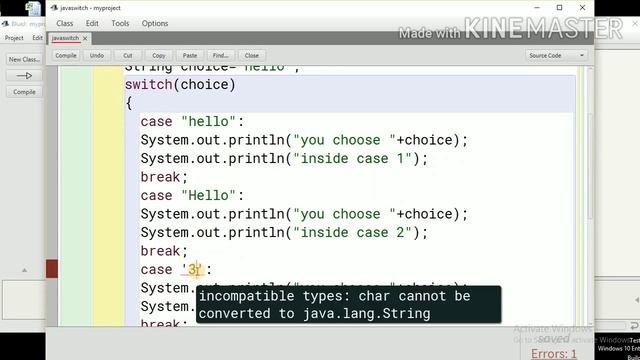This screenshot has height=360, width=640.
Task: Minimize the javaswitch editor window
Action: (x=537, y=8)
